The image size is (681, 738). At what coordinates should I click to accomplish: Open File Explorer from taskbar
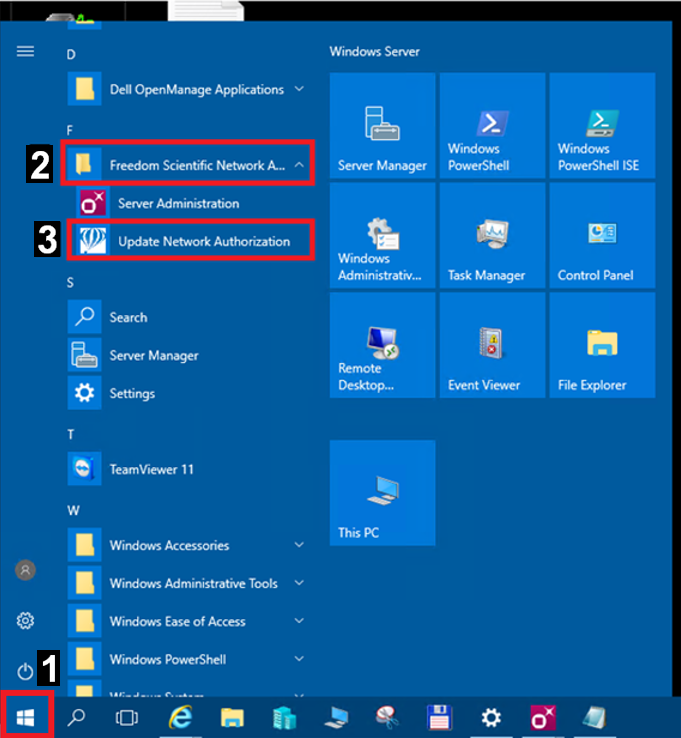tap(232, 718)
